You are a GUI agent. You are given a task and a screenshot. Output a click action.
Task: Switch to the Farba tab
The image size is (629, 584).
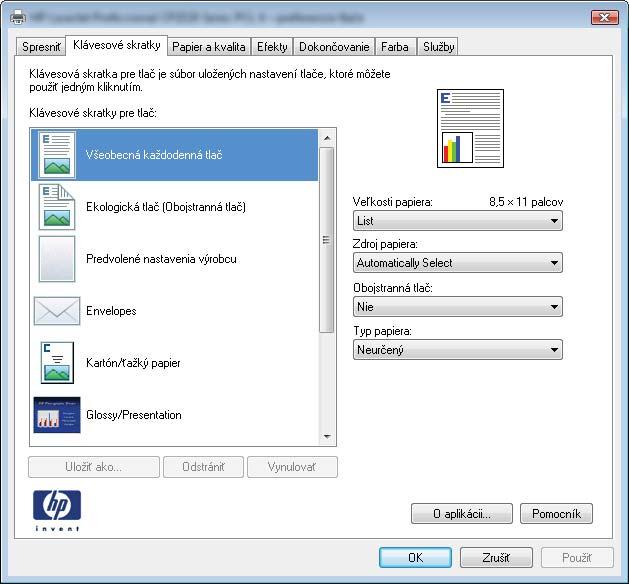(x=395, y=47)
